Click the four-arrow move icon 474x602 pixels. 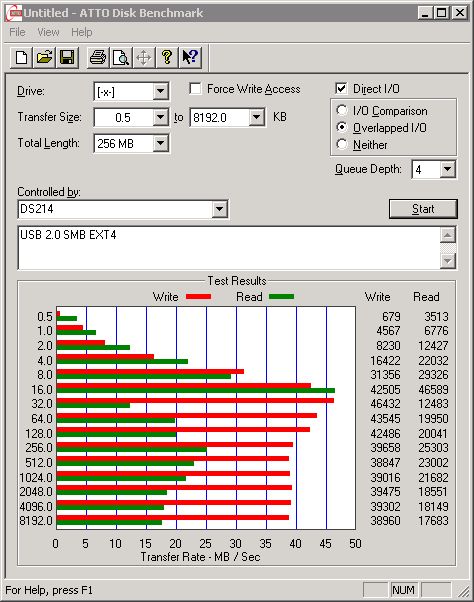coord(144,58)
